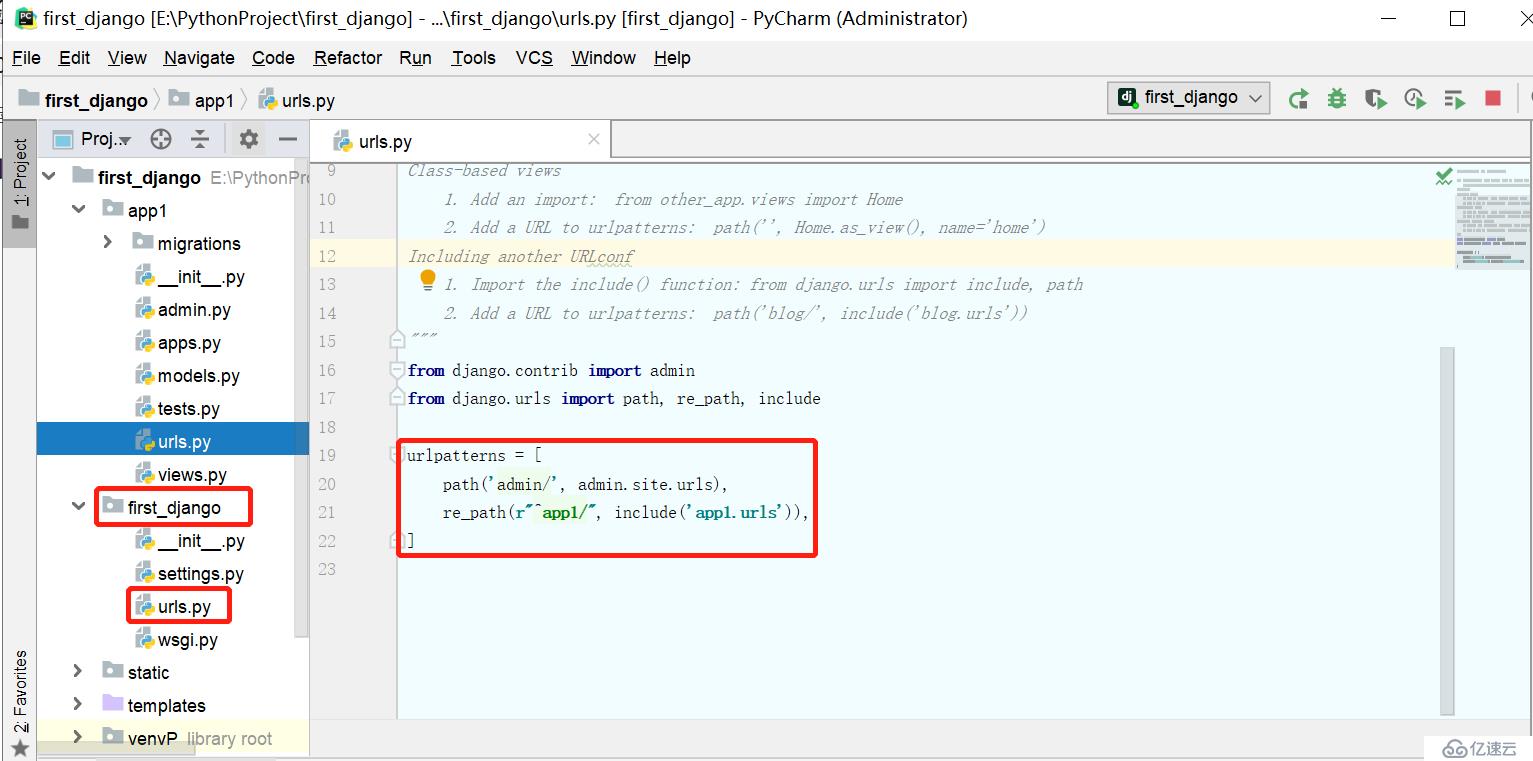Open the Edit menu

coord(74,58)
